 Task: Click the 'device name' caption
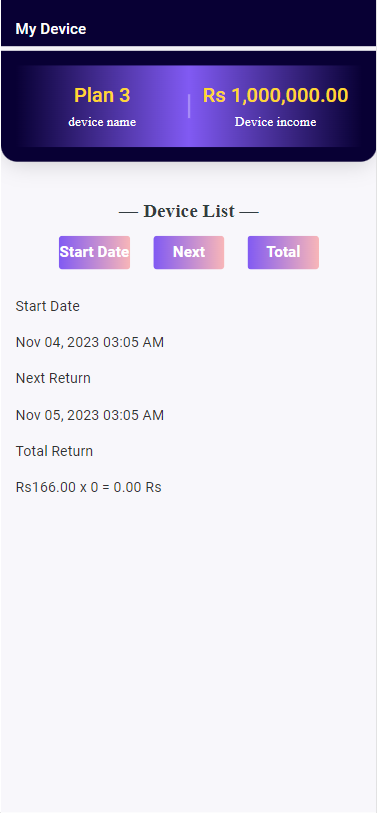pos(102,122)
